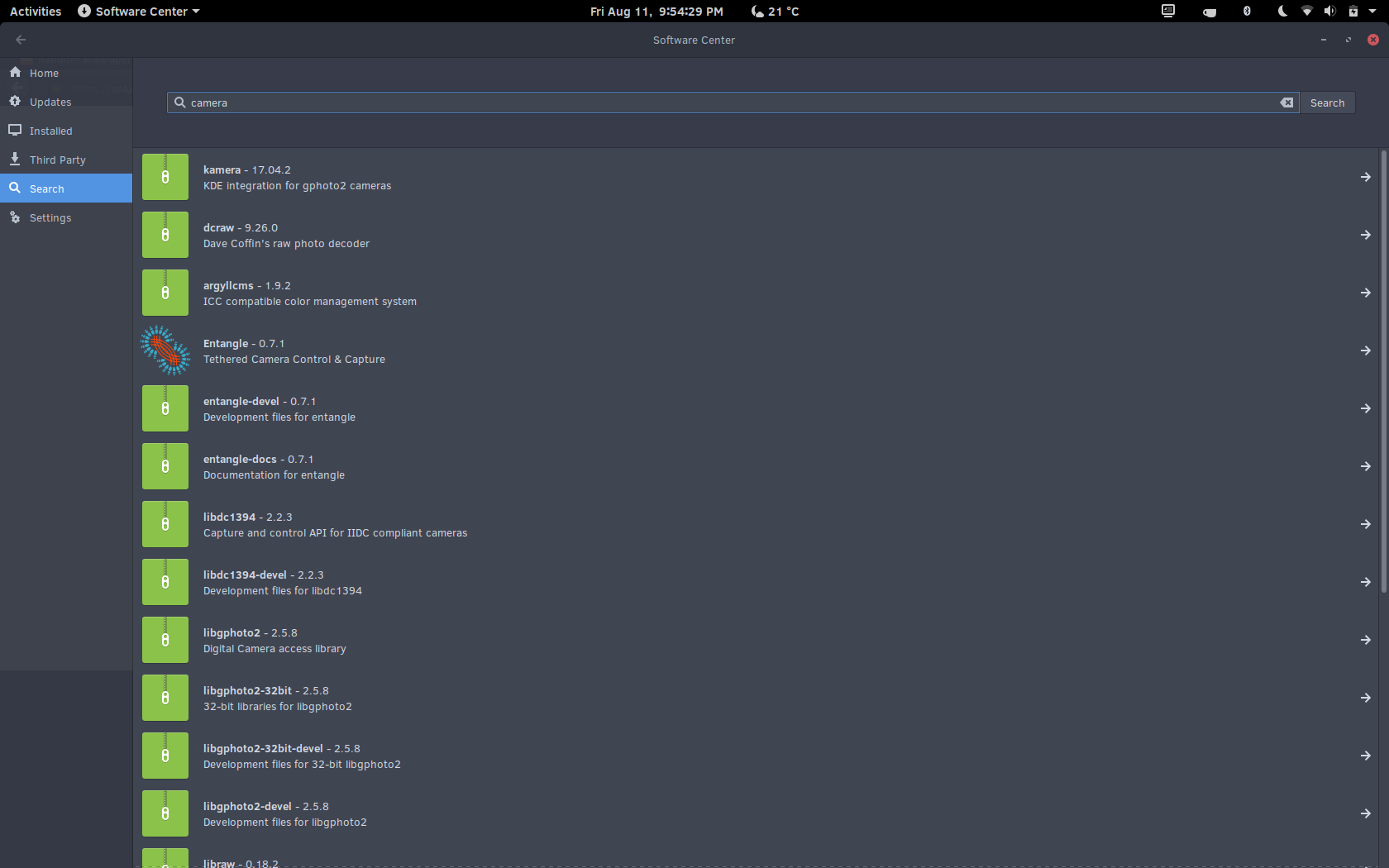Click 'Development files for entangle' text
This screenshot has width=1389, height=868.
point(279,417)
